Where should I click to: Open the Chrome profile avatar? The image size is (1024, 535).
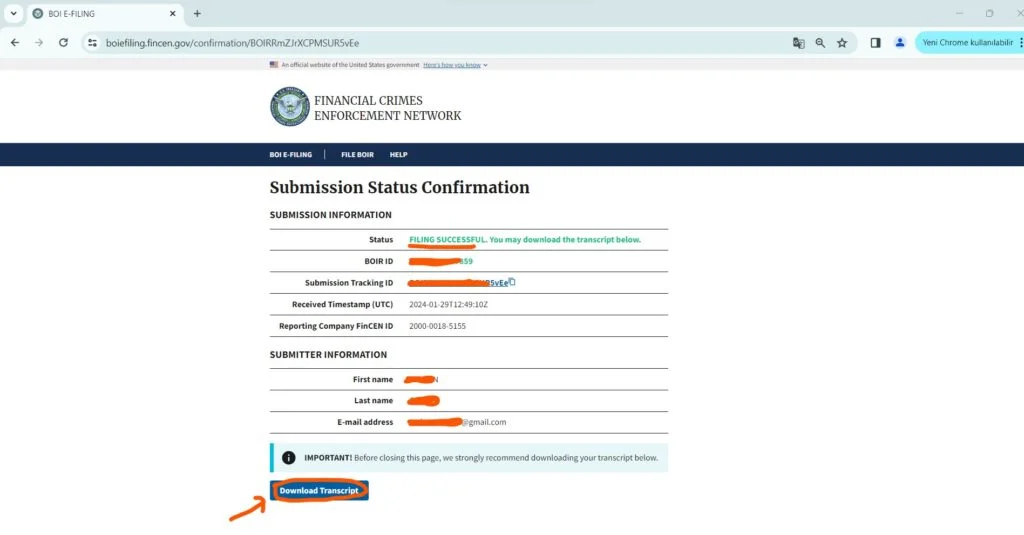[900, 43]
